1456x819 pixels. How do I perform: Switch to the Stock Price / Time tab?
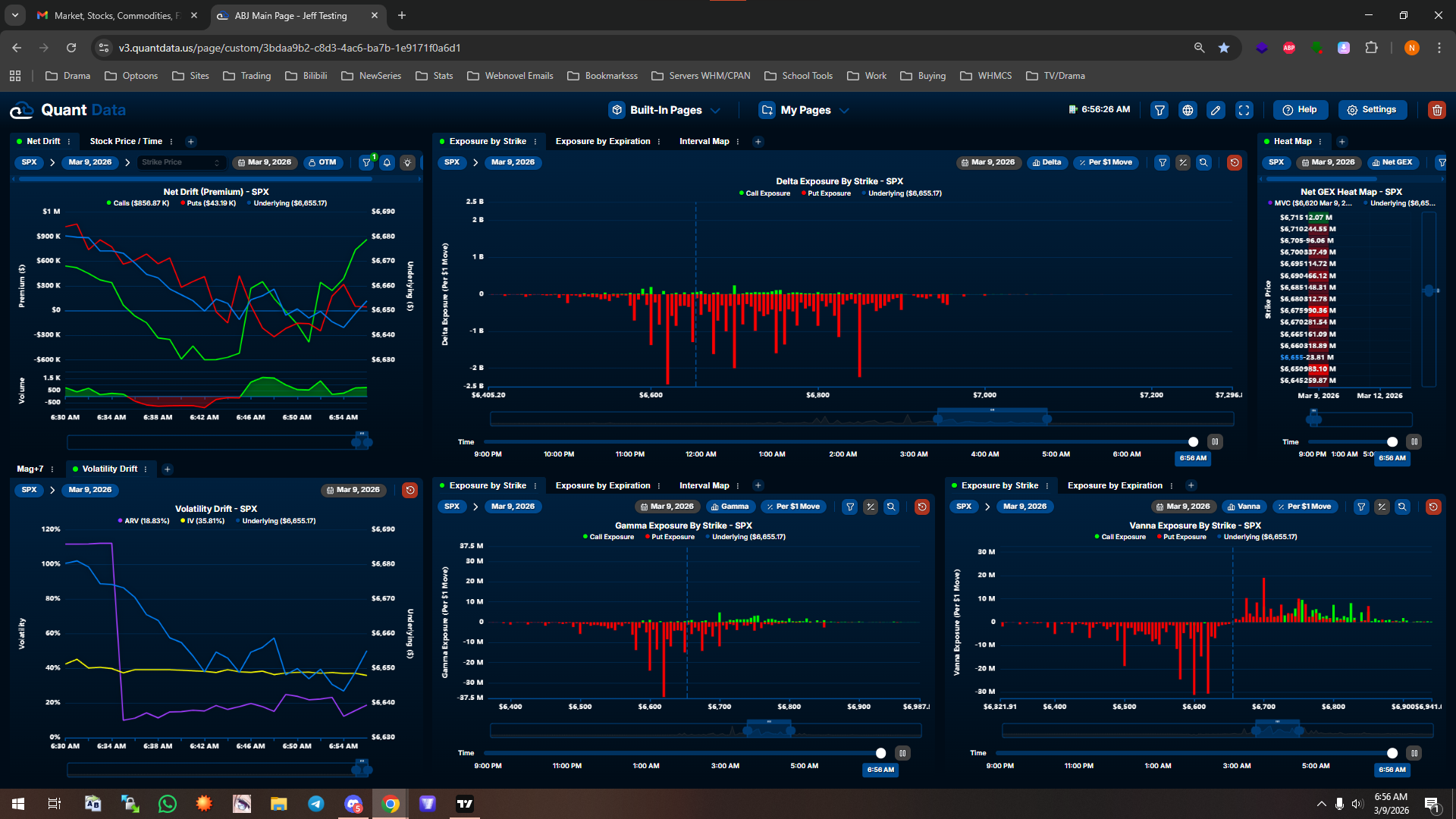(126, 141)
